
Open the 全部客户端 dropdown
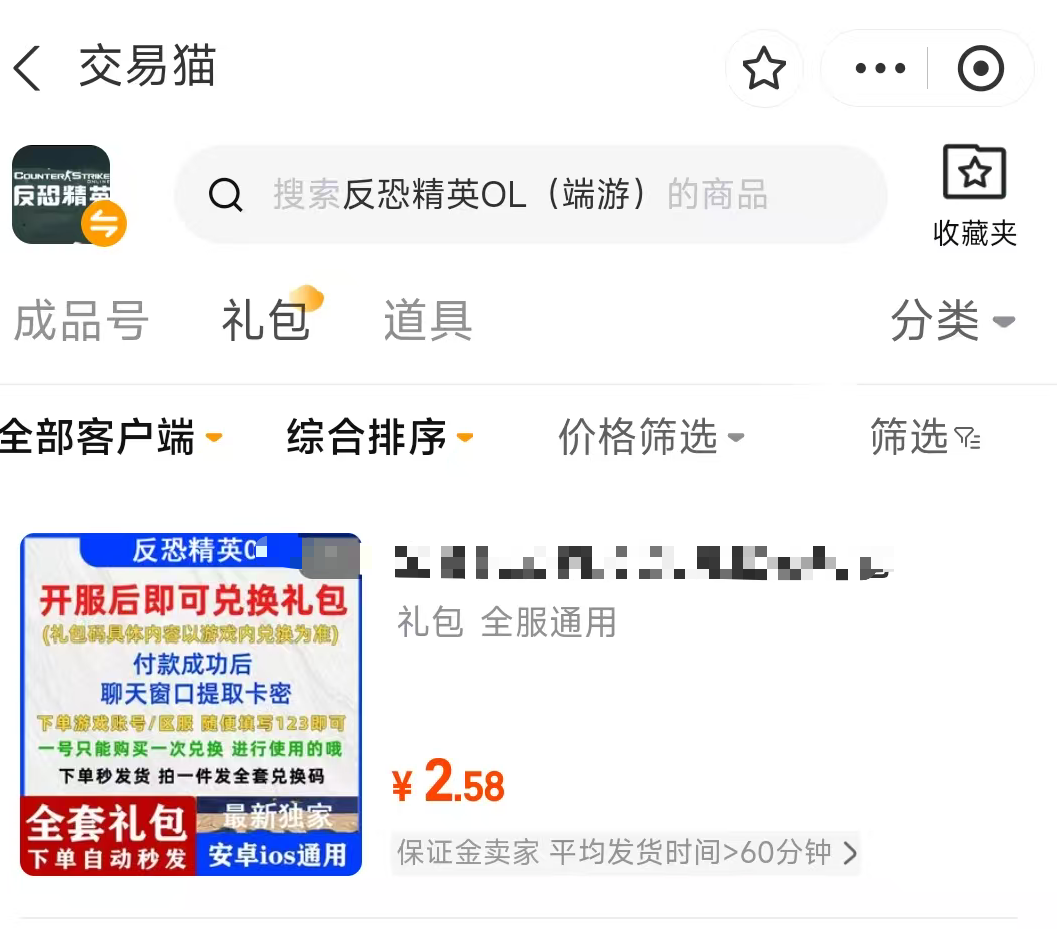point(111,437)
